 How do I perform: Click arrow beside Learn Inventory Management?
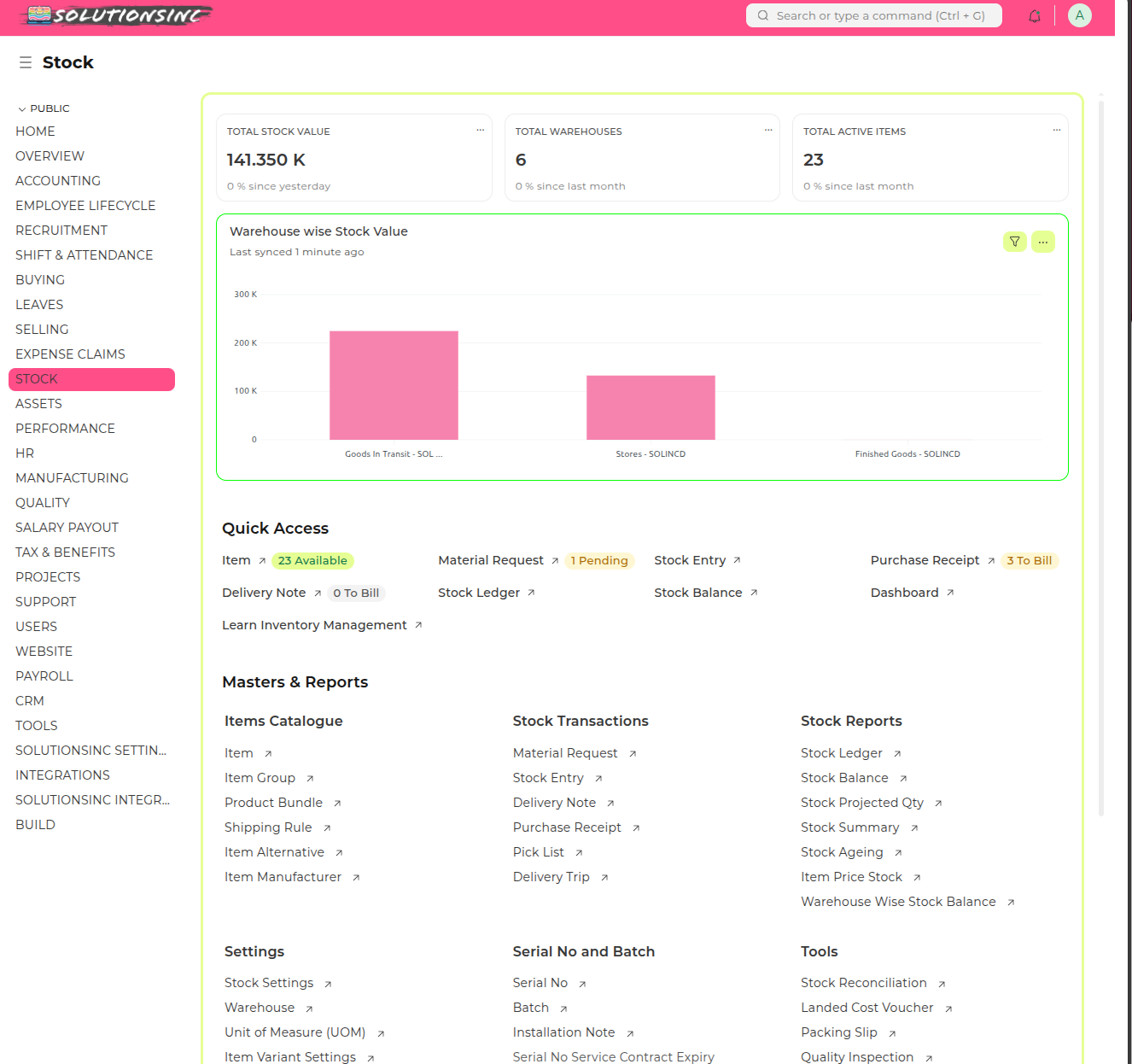(x=418, y=625)
